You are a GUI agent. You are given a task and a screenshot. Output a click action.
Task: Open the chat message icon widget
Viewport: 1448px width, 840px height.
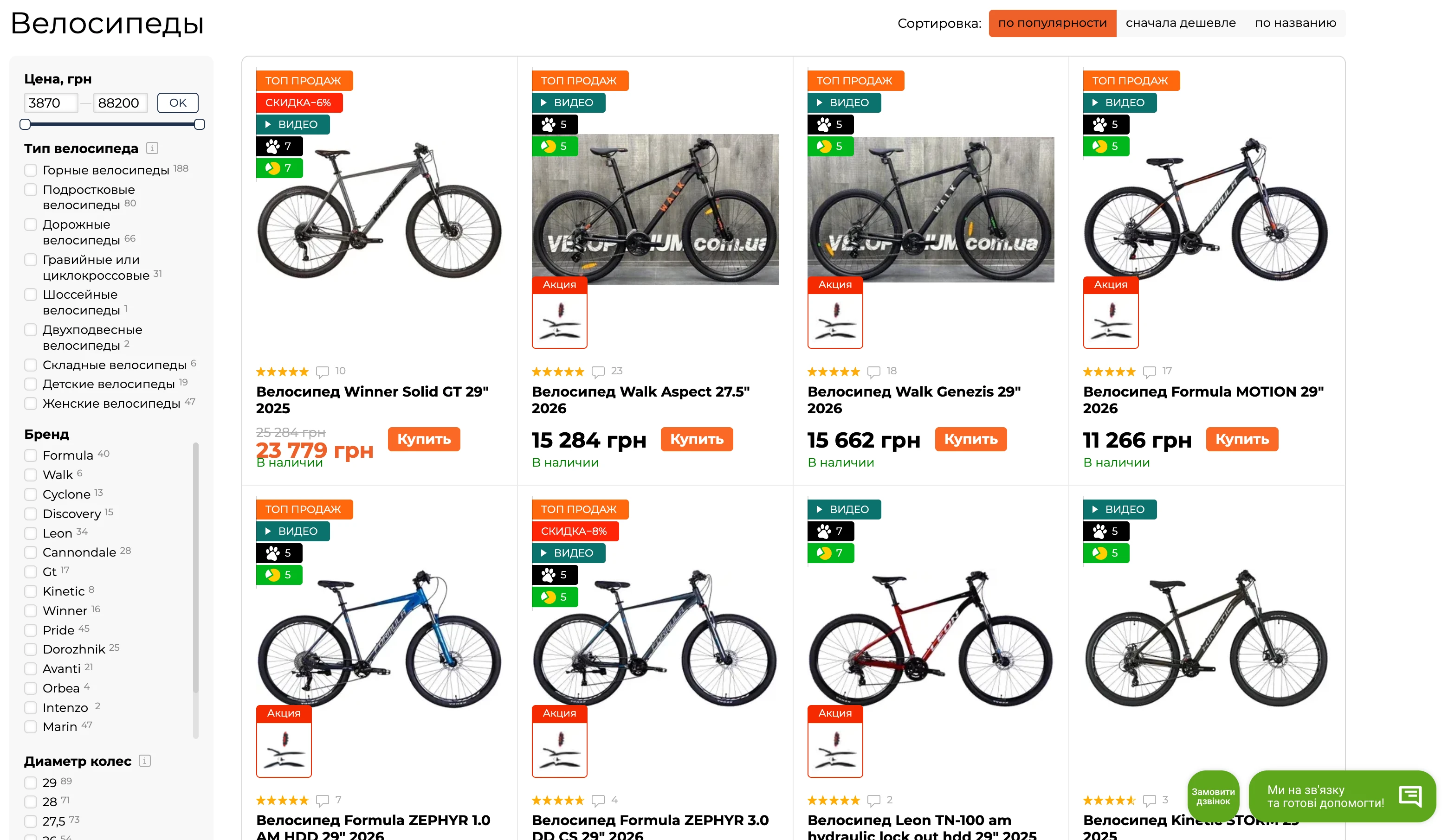click(x=1410, y=796)
